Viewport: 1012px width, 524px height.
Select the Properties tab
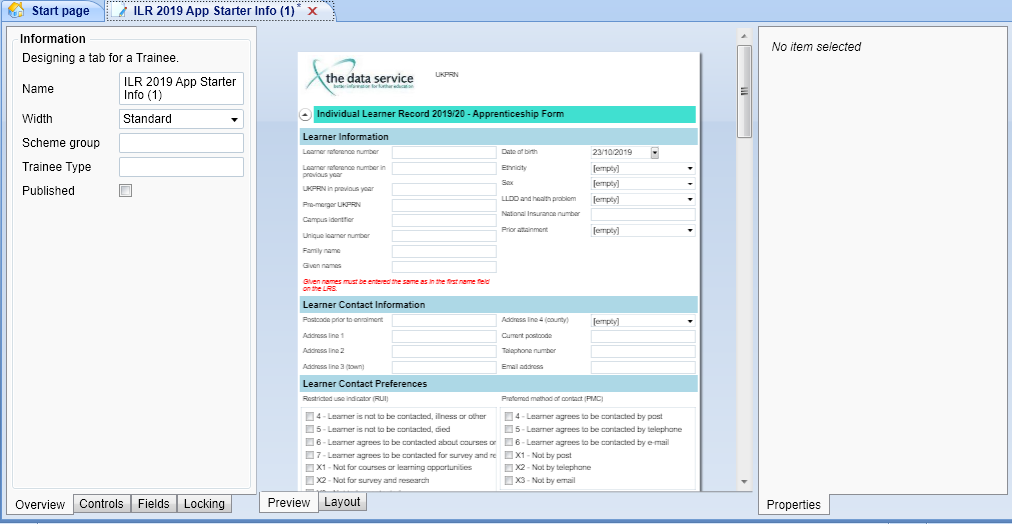click(793, 505)
